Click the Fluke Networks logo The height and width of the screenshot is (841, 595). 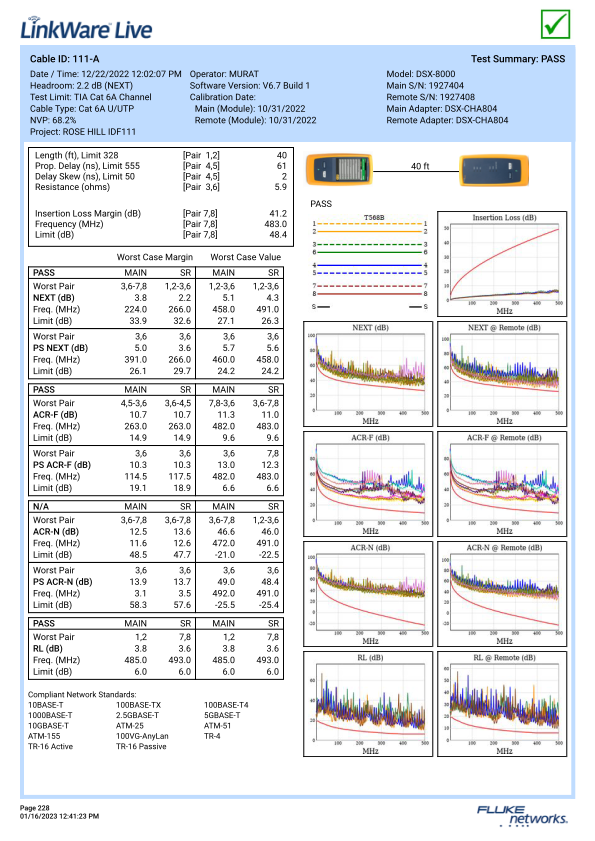(x=522, y=815)
